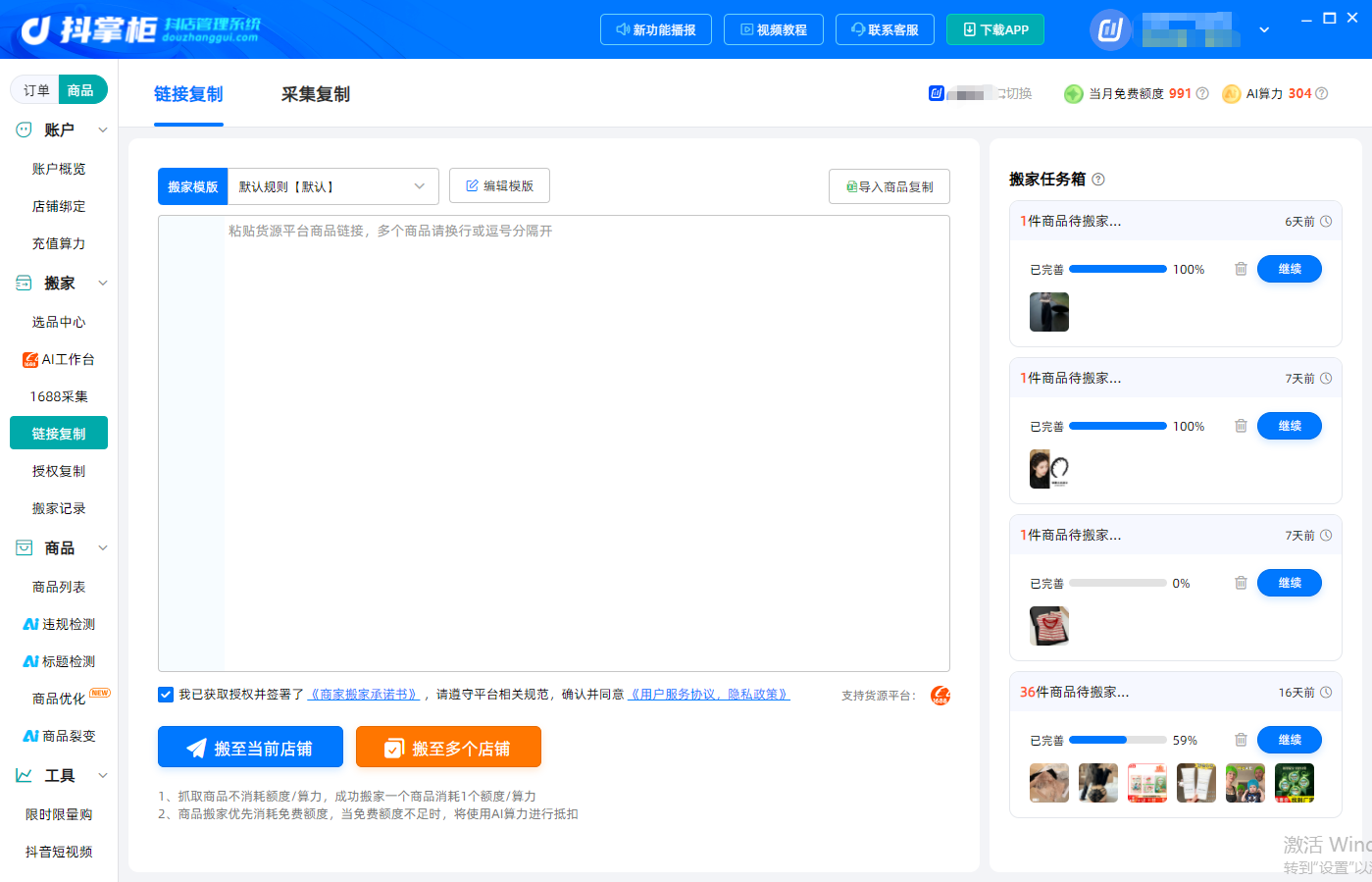Click the 59% progress bar
The width and height of the screenshot is (1372, 882).
tap(1118, 740)
